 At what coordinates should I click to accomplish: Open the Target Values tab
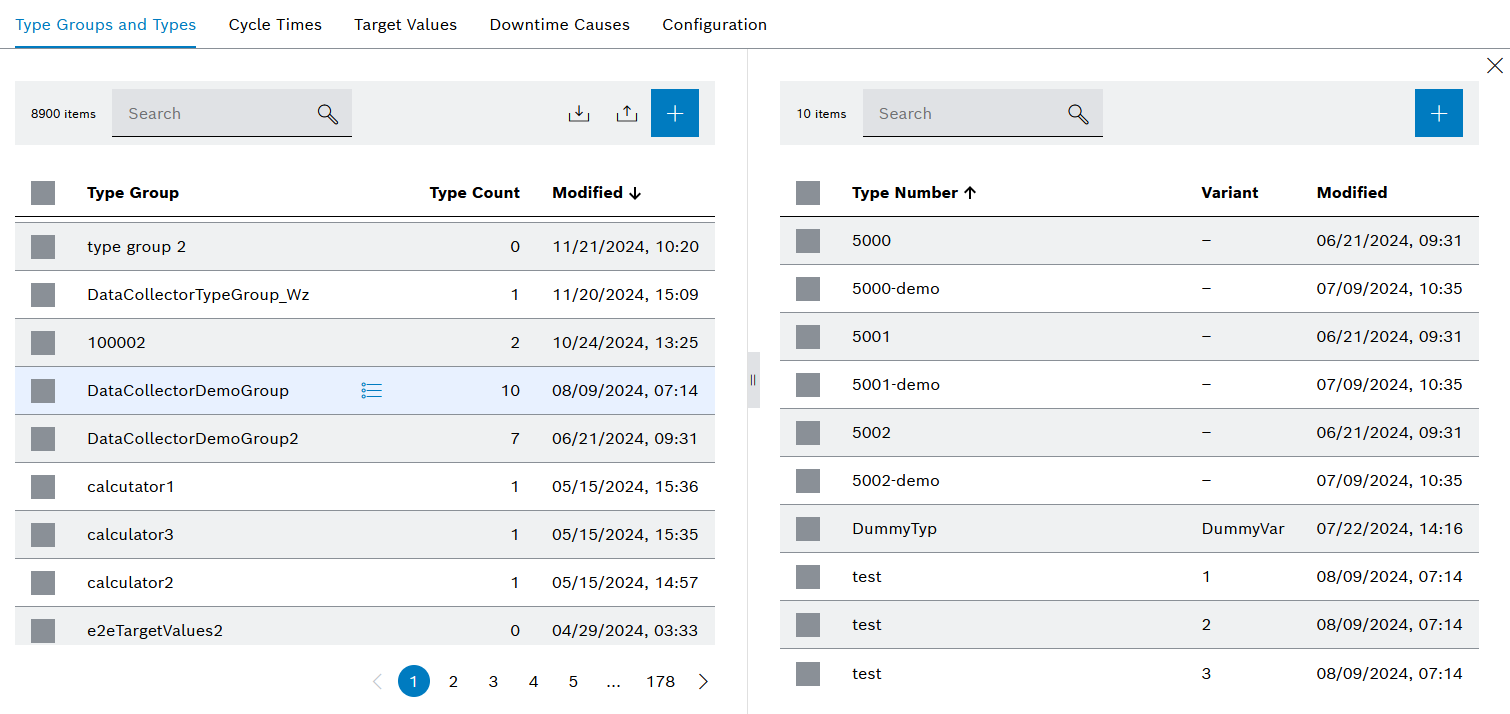[x=405, y=25]
